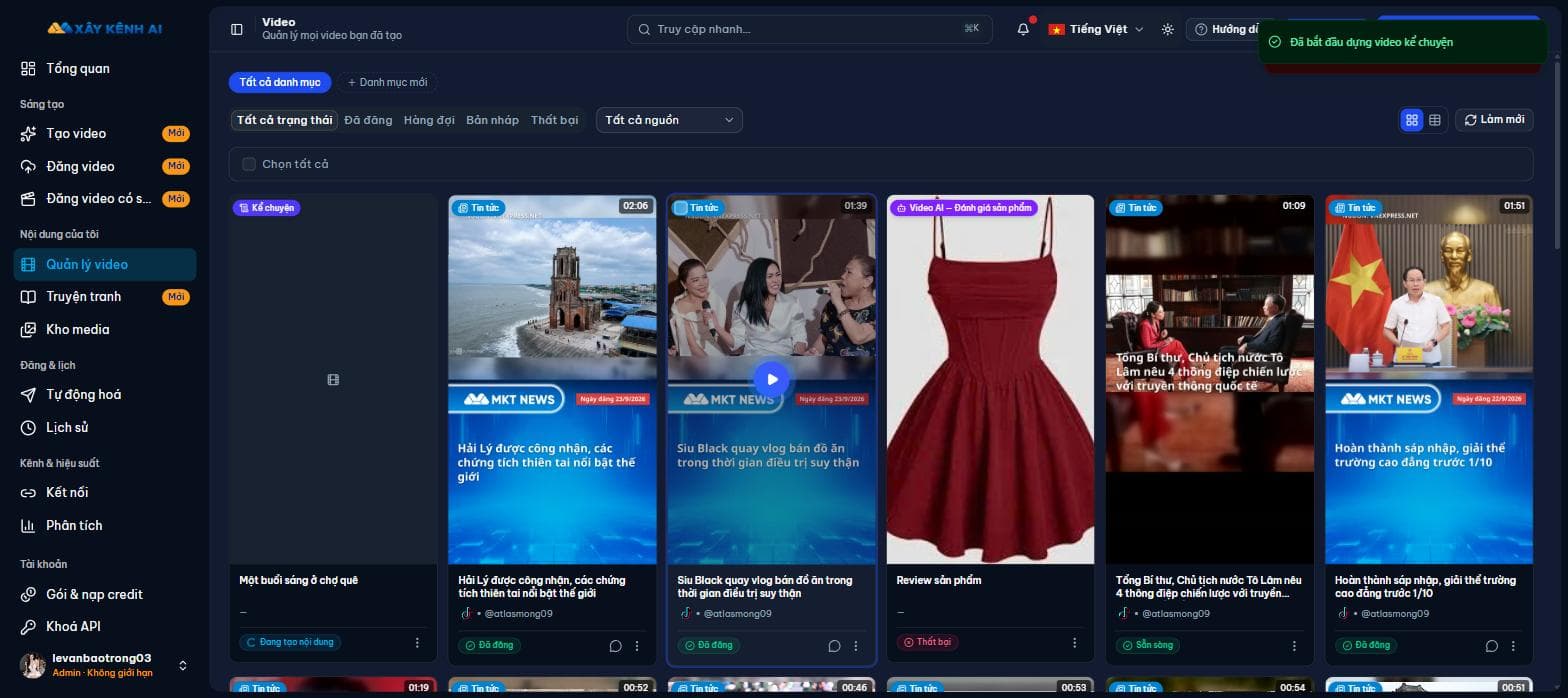Filter by Bản nháp status

pyautogui.click(x=492, y=120)
